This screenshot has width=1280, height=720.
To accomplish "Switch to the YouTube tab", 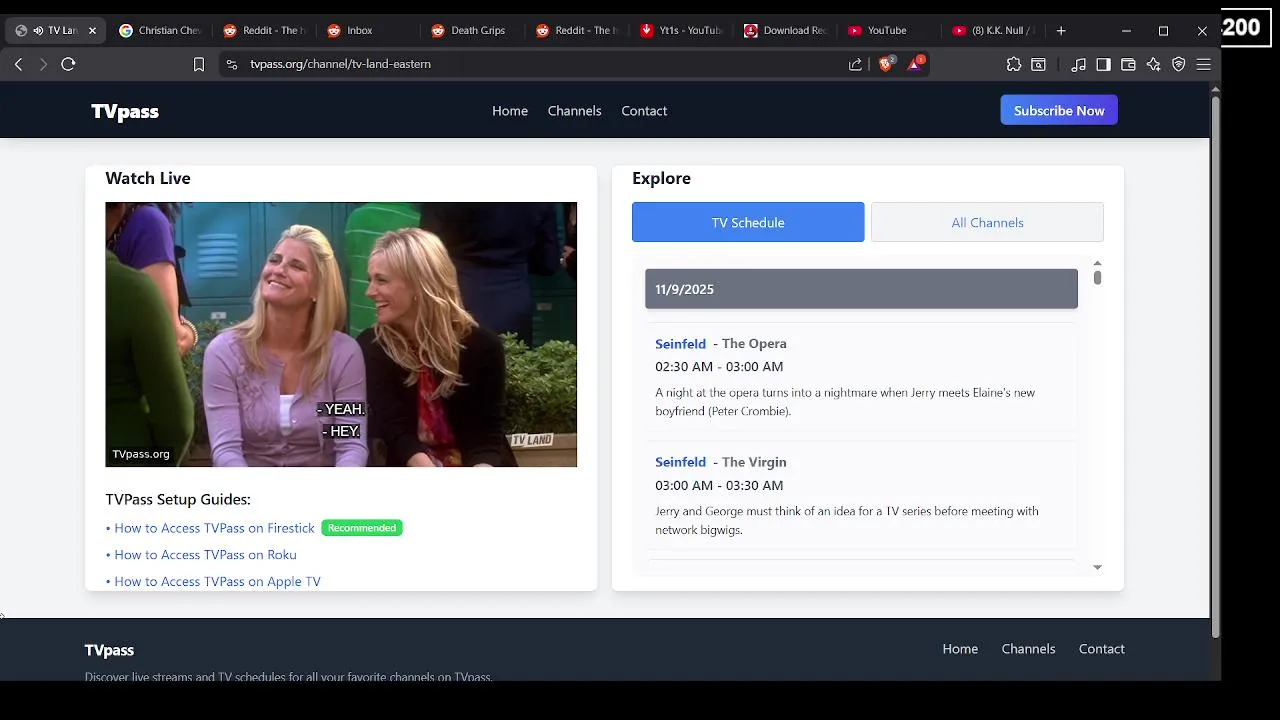I will (x=888, y=30).
